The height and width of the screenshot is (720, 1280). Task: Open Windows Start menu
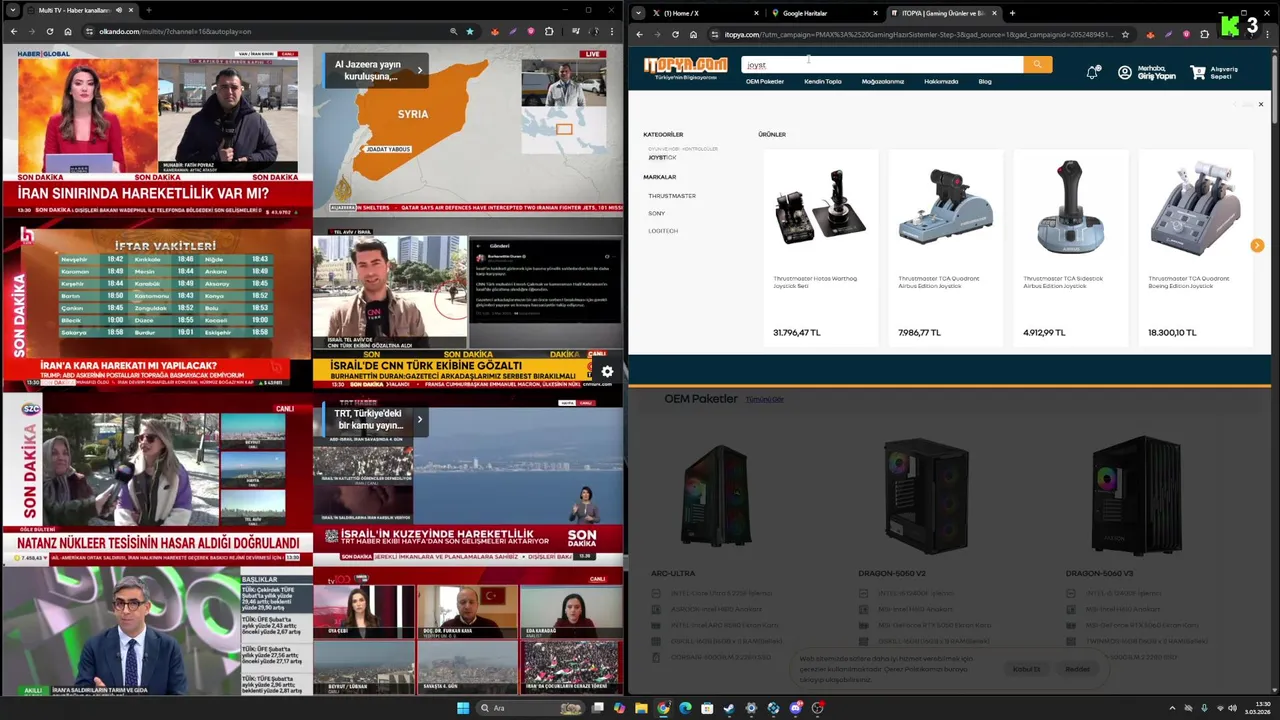tap(463, 708)
